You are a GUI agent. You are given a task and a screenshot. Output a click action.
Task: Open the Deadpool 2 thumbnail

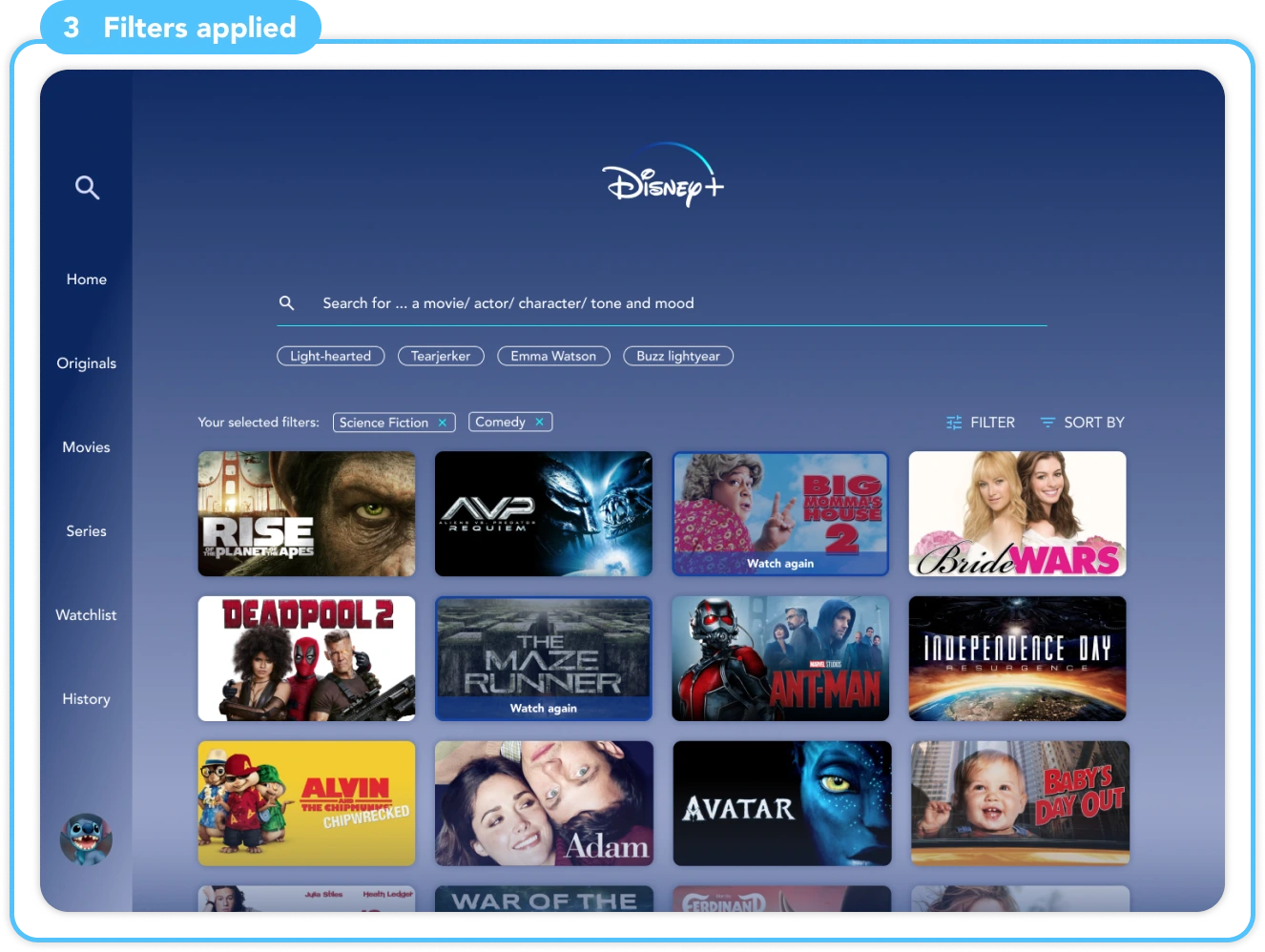[306, 658]
